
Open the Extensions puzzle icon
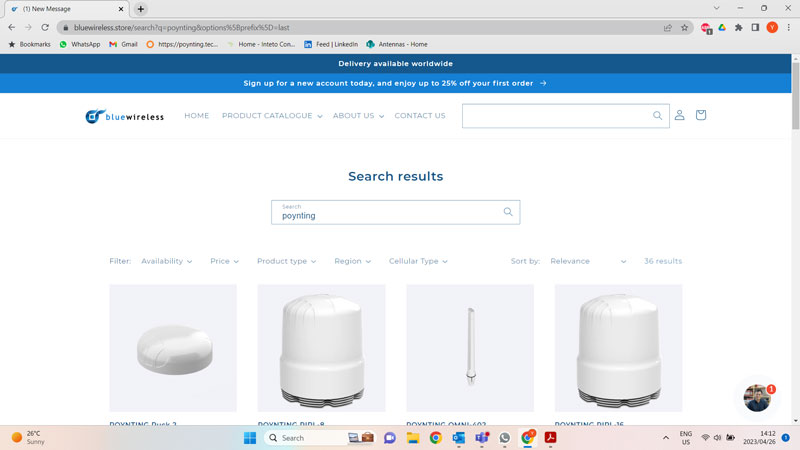(x=738, y=28)
